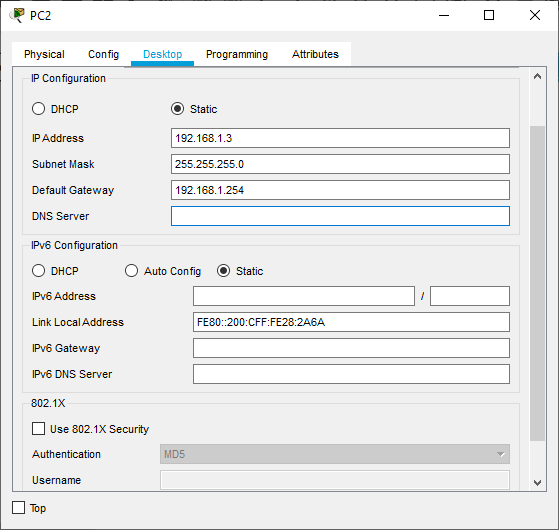Viewport: 559px width, 530px height.
Task: Open the Authentication MD5 dropdown
Action: 335,454
